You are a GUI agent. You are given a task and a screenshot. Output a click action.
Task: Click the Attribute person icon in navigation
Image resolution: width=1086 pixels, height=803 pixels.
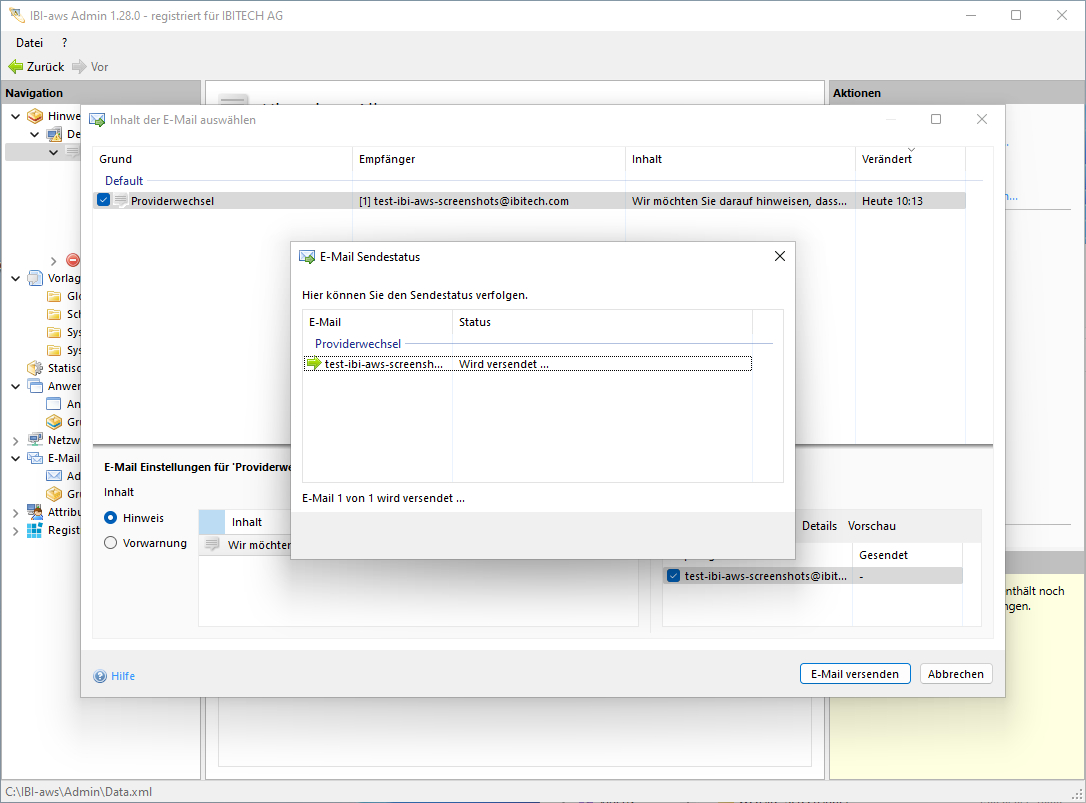pos(36,512)
